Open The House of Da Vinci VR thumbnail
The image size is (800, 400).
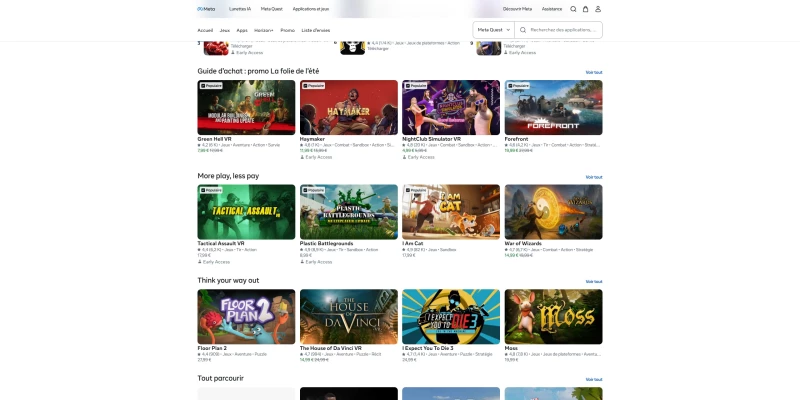(348, 317)
